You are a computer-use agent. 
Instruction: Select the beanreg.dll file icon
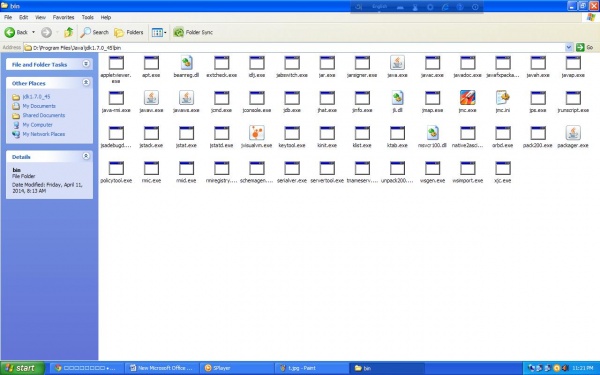point(186,63)
